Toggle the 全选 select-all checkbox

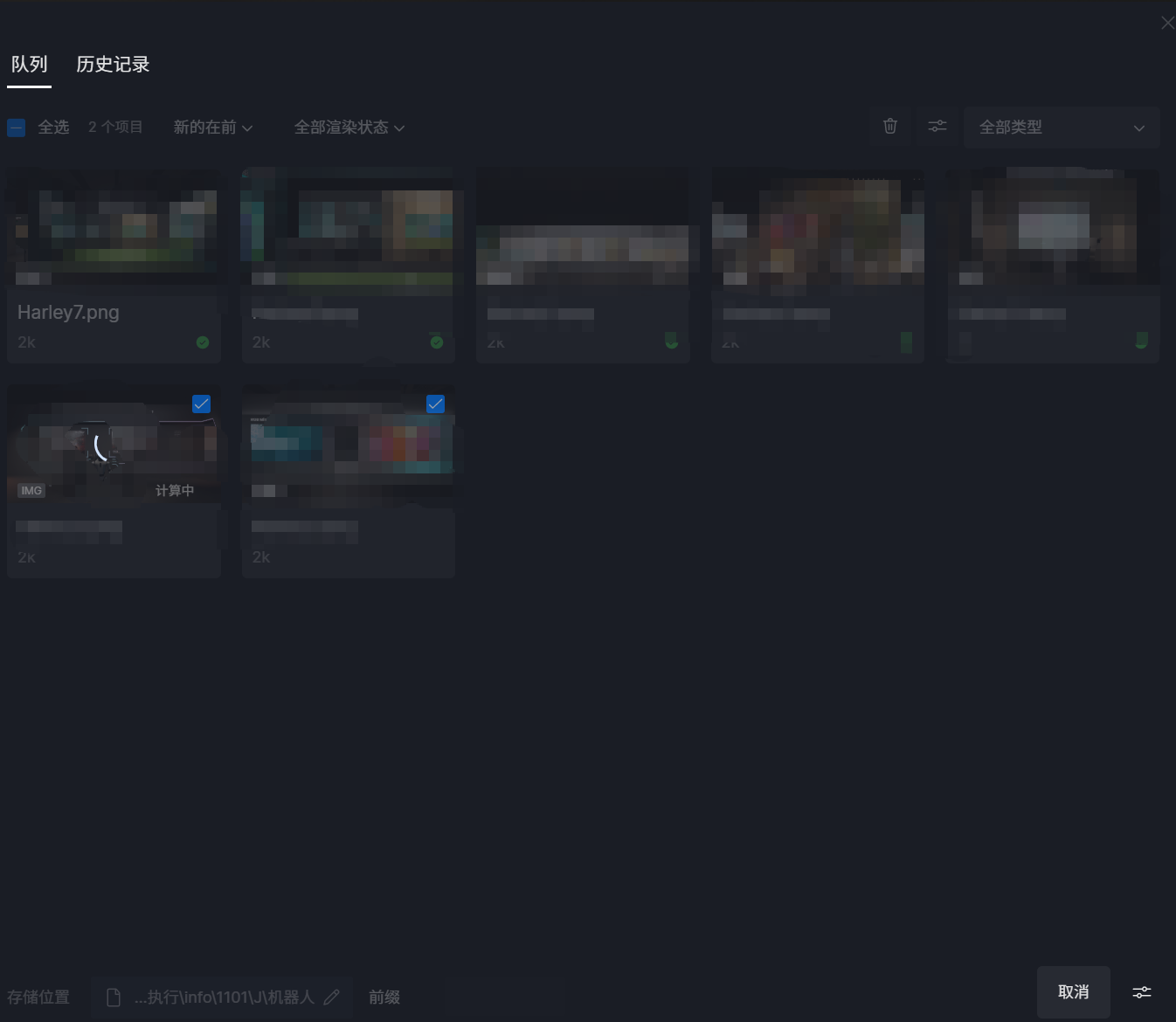tap(17, 128)
